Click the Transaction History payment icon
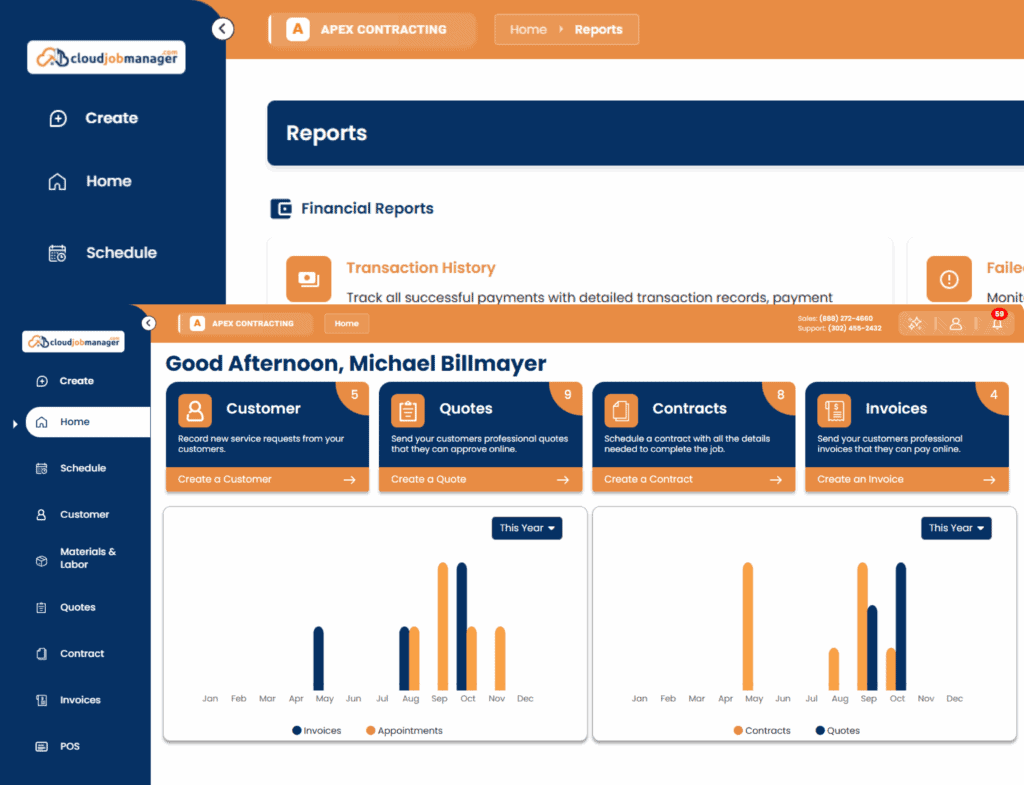The width and height of the screenshot is (1024, 785). point(308,278)
